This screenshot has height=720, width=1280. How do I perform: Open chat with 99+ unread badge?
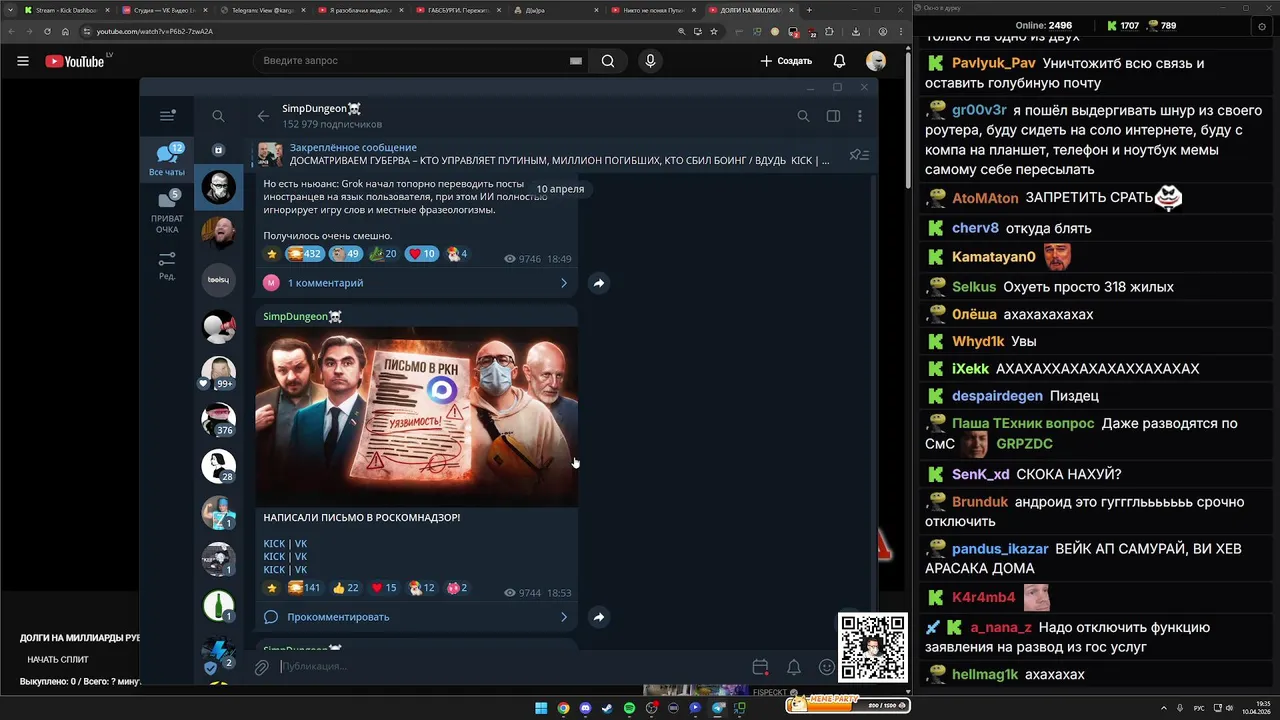[x=218, y=374]
